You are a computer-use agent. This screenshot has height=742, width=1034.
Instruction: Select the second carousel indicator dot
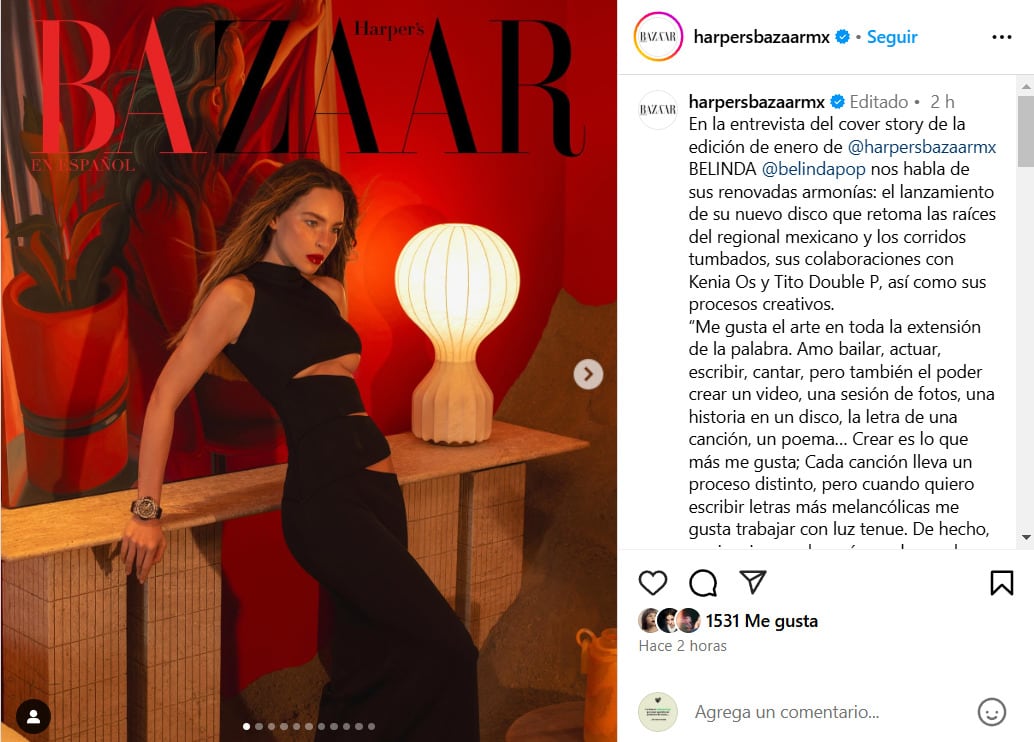259,726
